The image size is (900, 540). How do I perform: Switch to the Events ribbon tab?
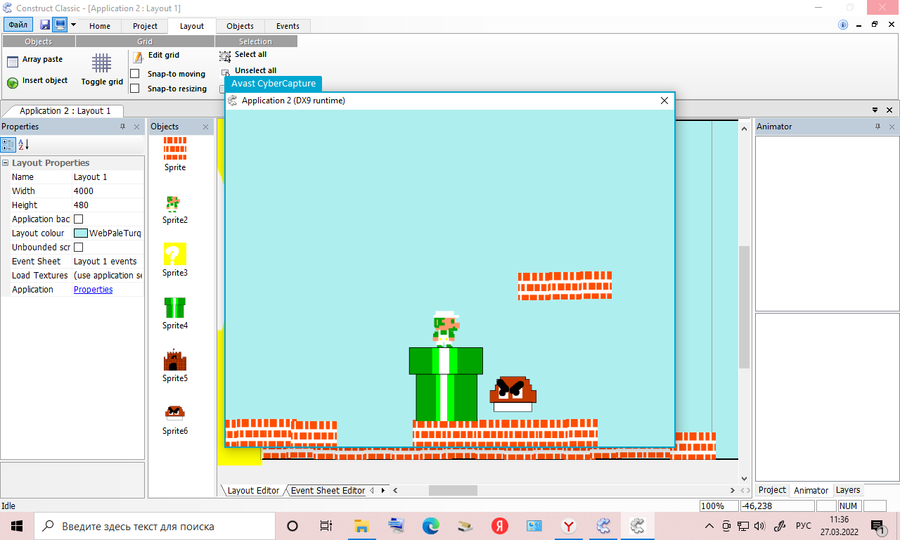pyautogui.click(x=288, y=26)
